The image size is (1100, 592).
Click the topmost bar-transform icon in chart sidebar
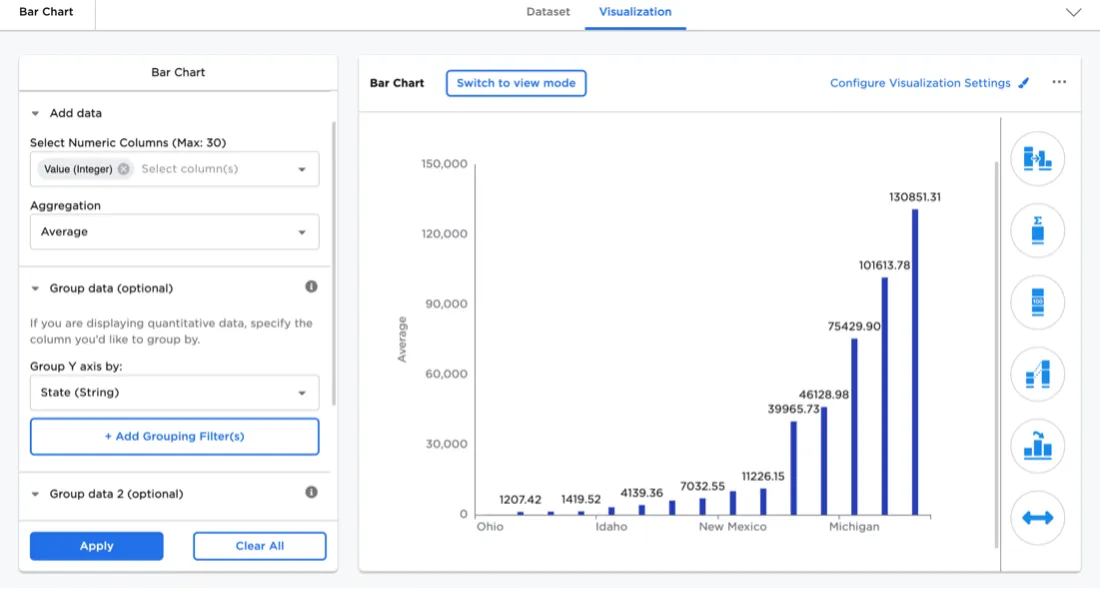pyautogui.click(x=1037, y=159)
